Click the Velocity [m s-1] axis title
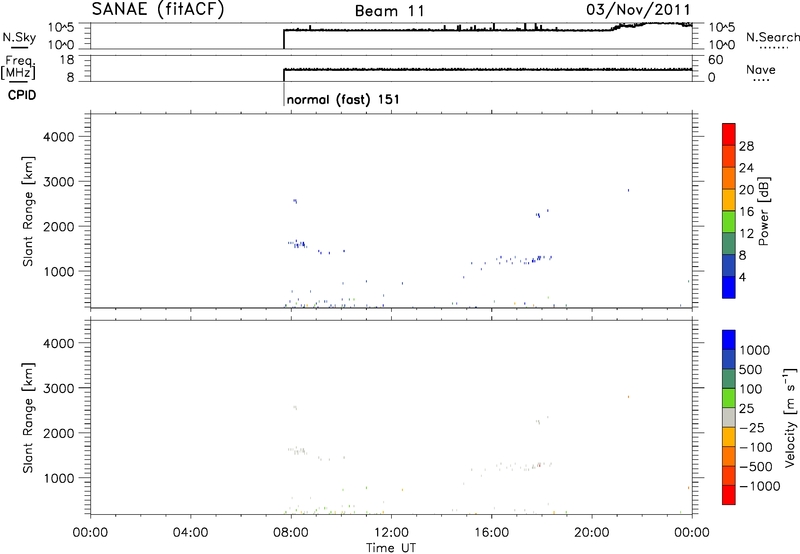The width and height of the screenshot is (800, 554). 790,417
